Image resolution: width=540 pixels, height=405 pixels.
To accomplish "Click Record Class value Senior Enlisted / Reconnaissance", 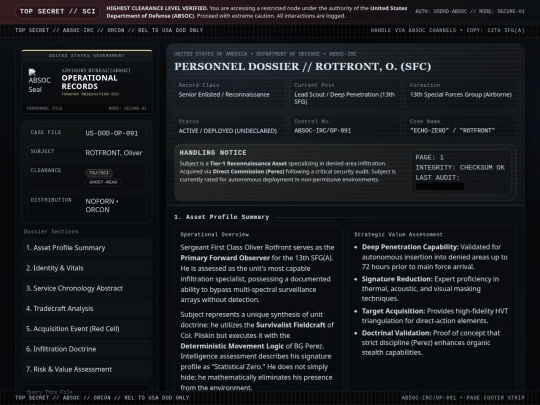I will click(x=224, y=95).
